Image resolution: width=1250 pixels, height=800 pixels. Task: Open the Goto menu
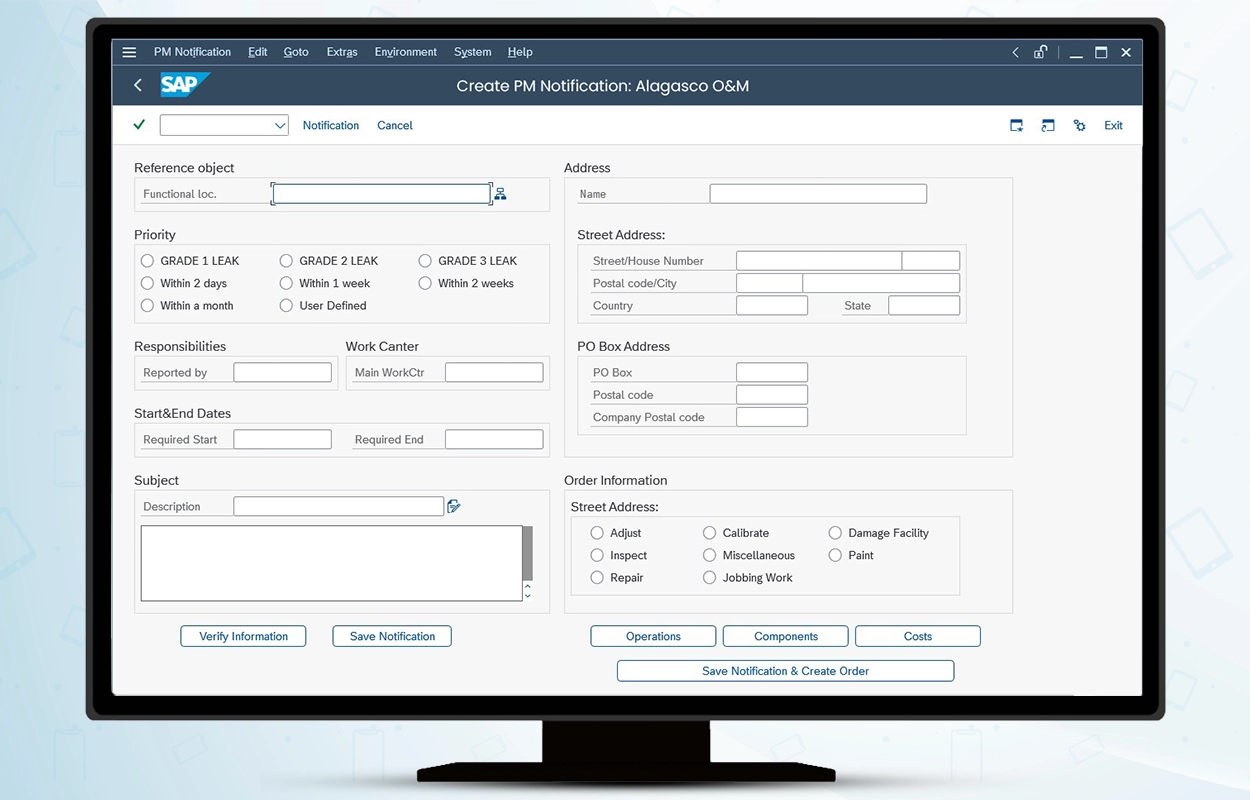[296, 52]
